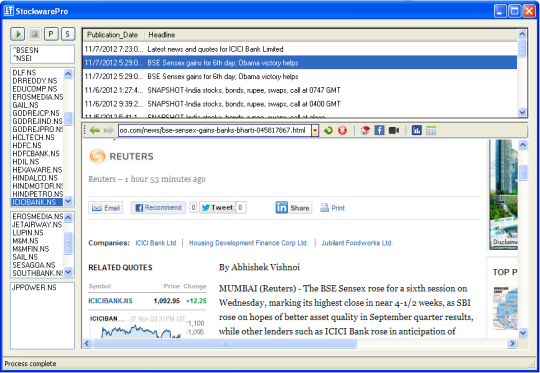The height and width of the screenshot is (373, 540).
Task: Click the Tweet button
Action: click(x=217, y=208)
